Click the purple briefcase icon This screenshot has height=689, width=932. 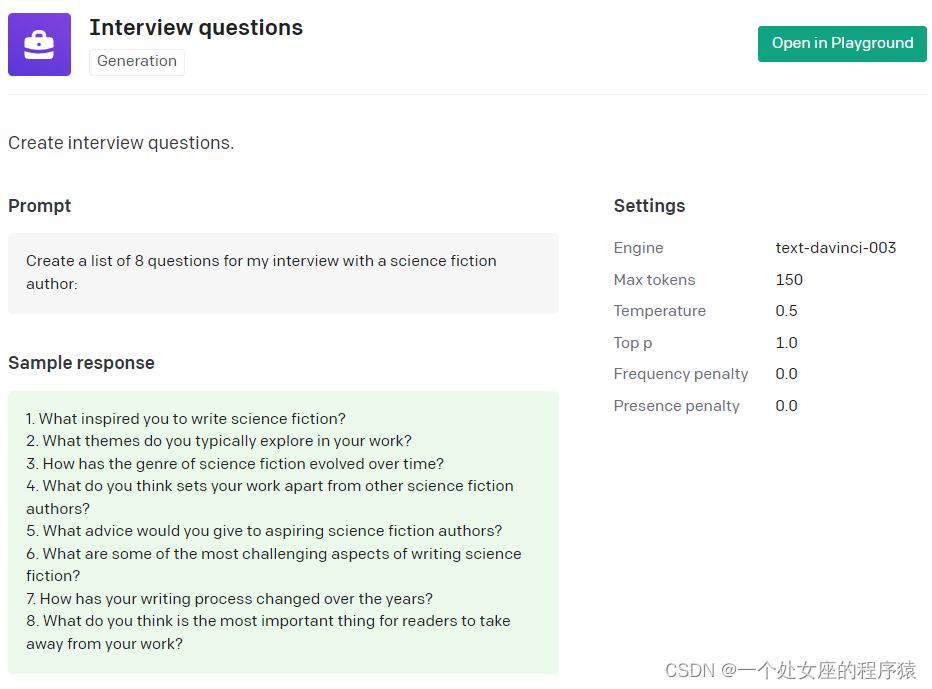point(39,45)
